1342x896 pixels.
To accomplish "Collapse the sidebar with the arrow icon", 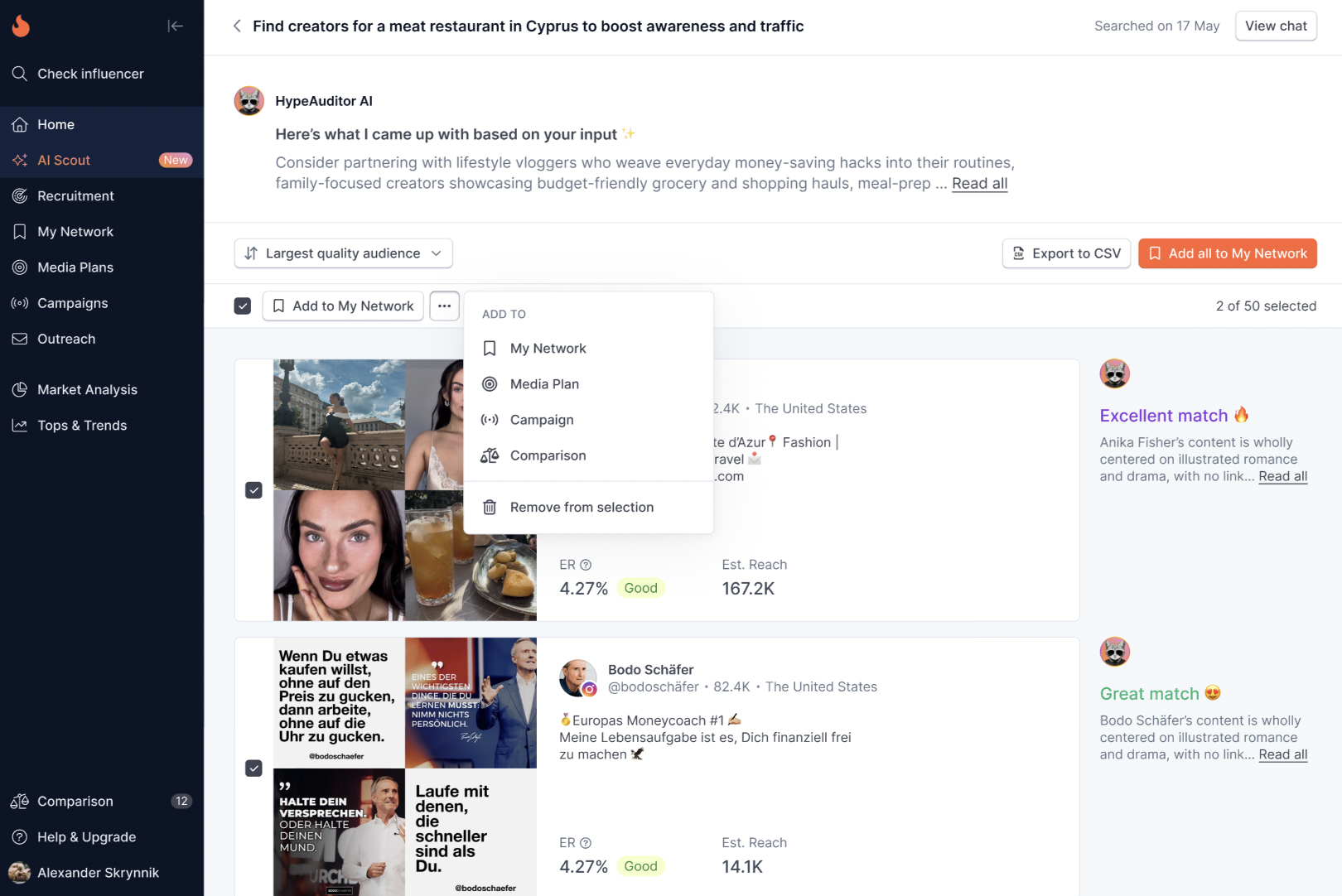I will click(x=175, y=26).
